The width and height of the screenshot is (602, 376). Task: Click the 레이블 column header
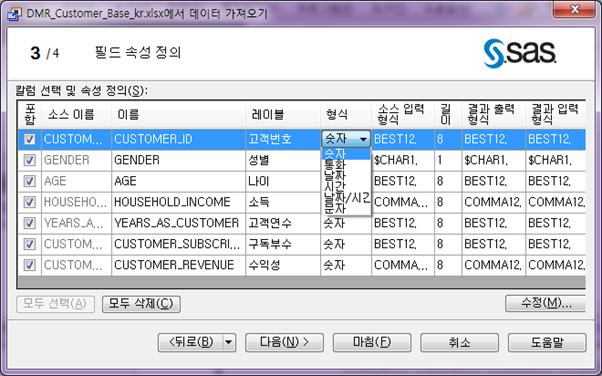coord(283,114)
